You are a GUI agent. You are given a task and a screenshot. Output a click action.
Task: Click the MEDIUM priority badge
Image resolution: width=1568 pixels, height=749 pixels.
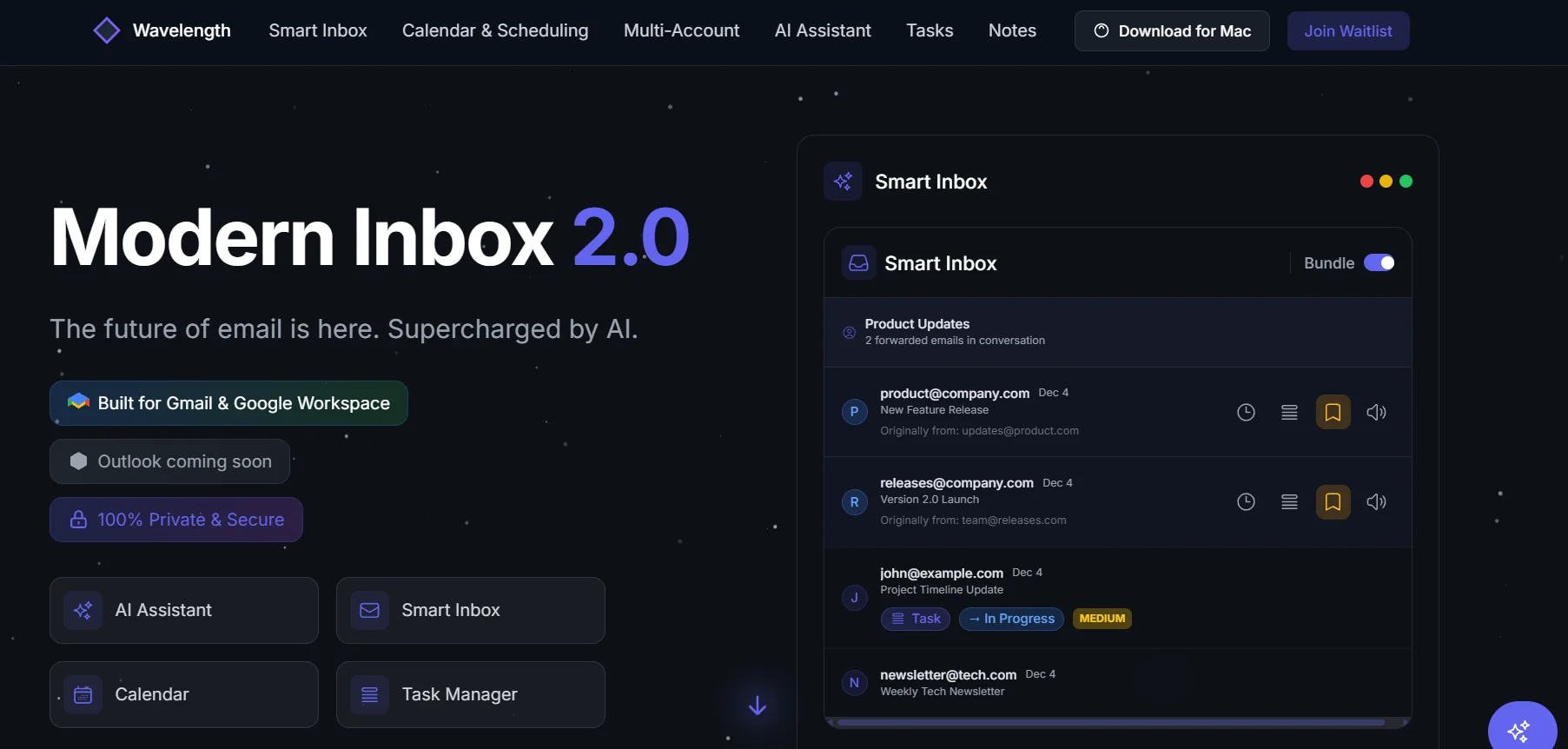pos(1102,619)
